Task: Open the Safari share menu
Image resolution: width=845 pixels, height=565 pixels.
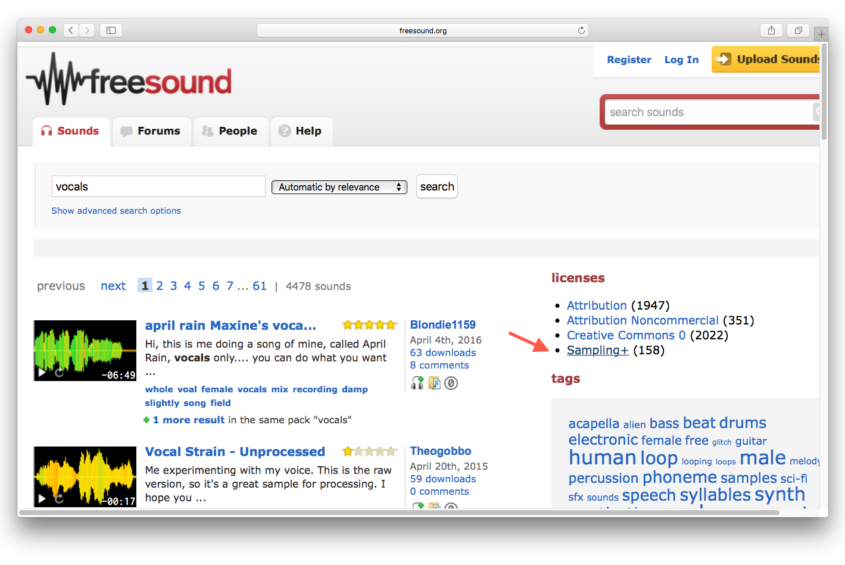Action: pos(771,30)
